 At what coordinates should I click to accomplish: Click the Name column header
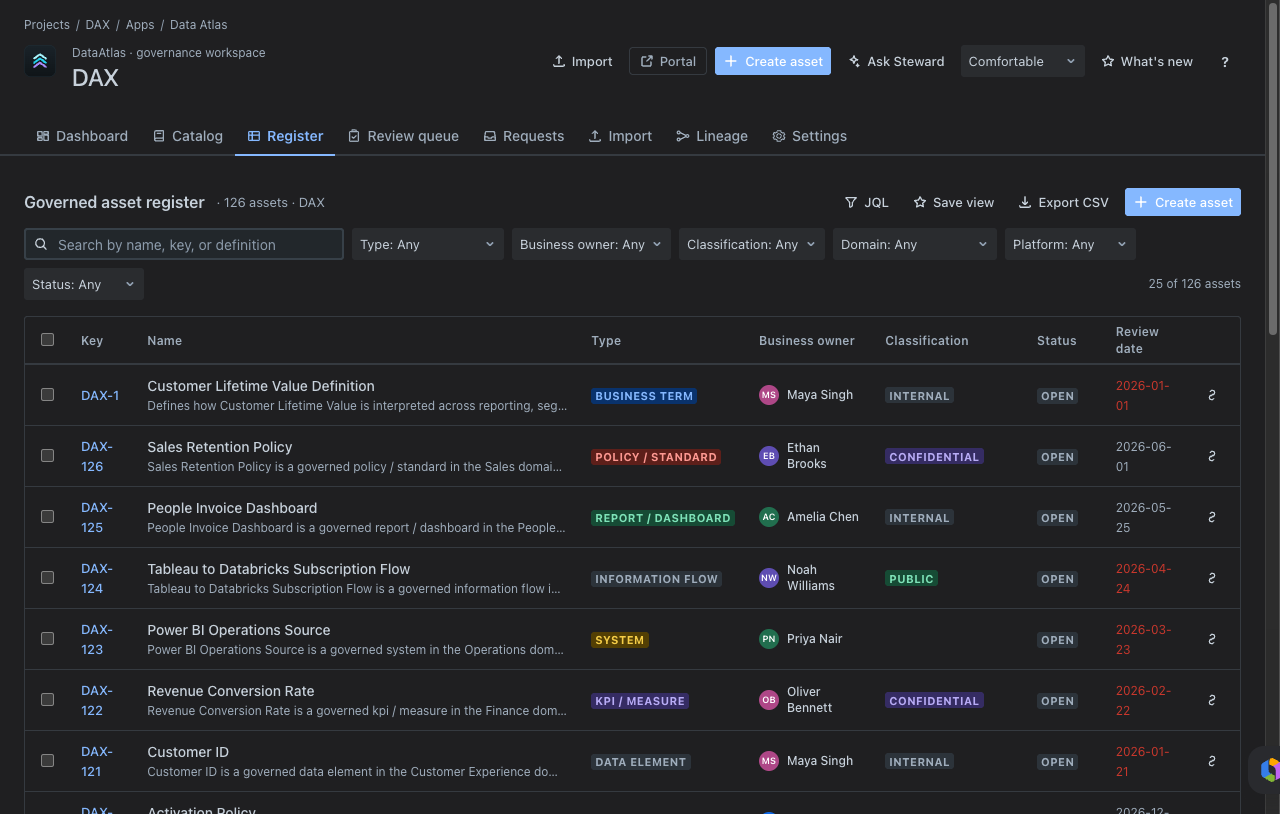164,340
